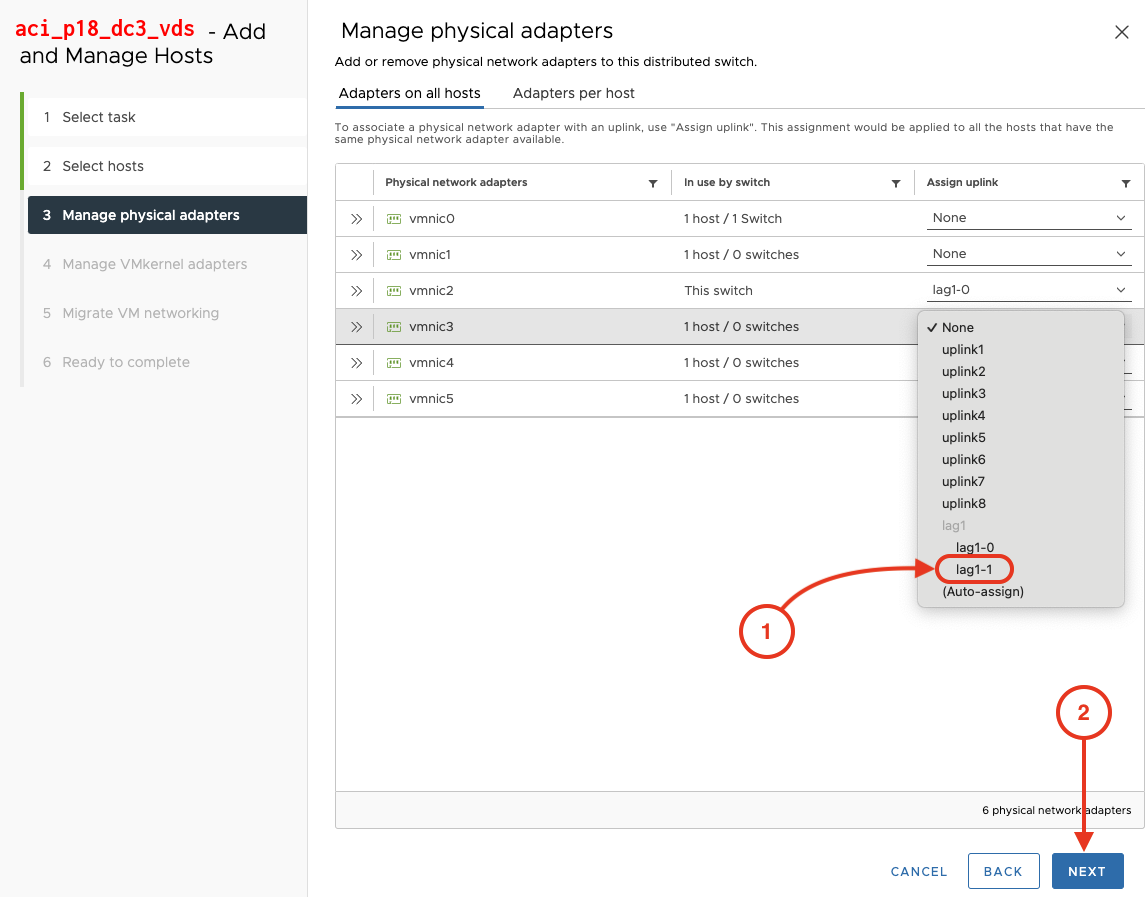The image size is (1148, 897).
Task: Click the vmnic4 network adapter icon
Action: [394, 363]
